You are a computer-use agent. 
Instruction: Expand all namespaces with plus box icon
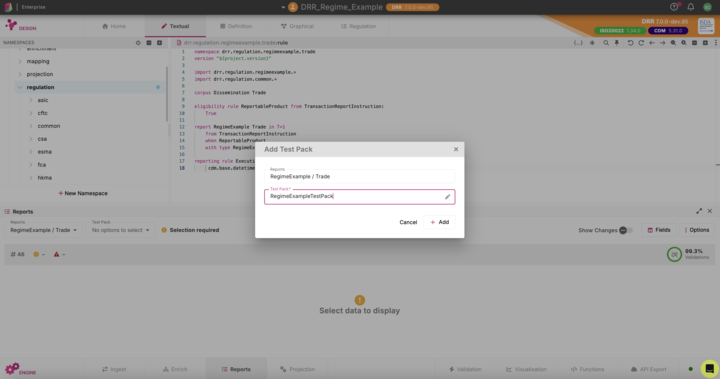point(159,43)
